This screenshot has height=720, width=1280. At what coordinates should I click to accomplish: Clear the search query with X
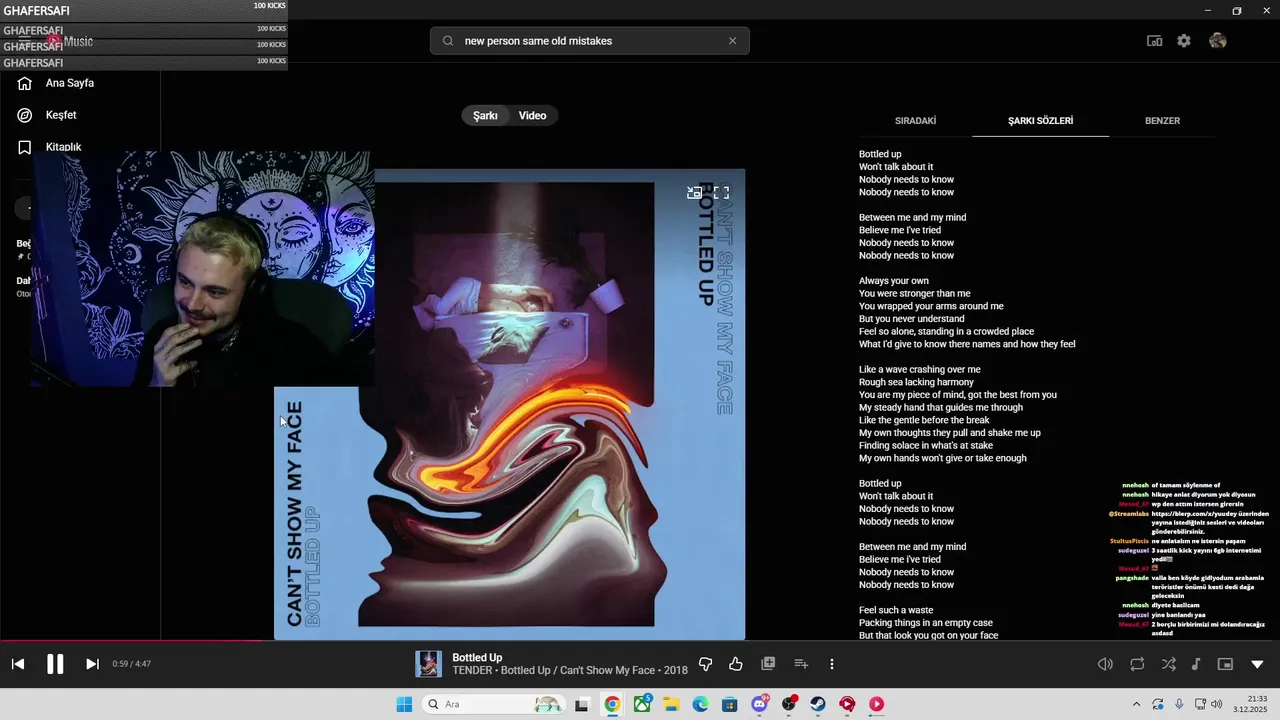(732, 41)
